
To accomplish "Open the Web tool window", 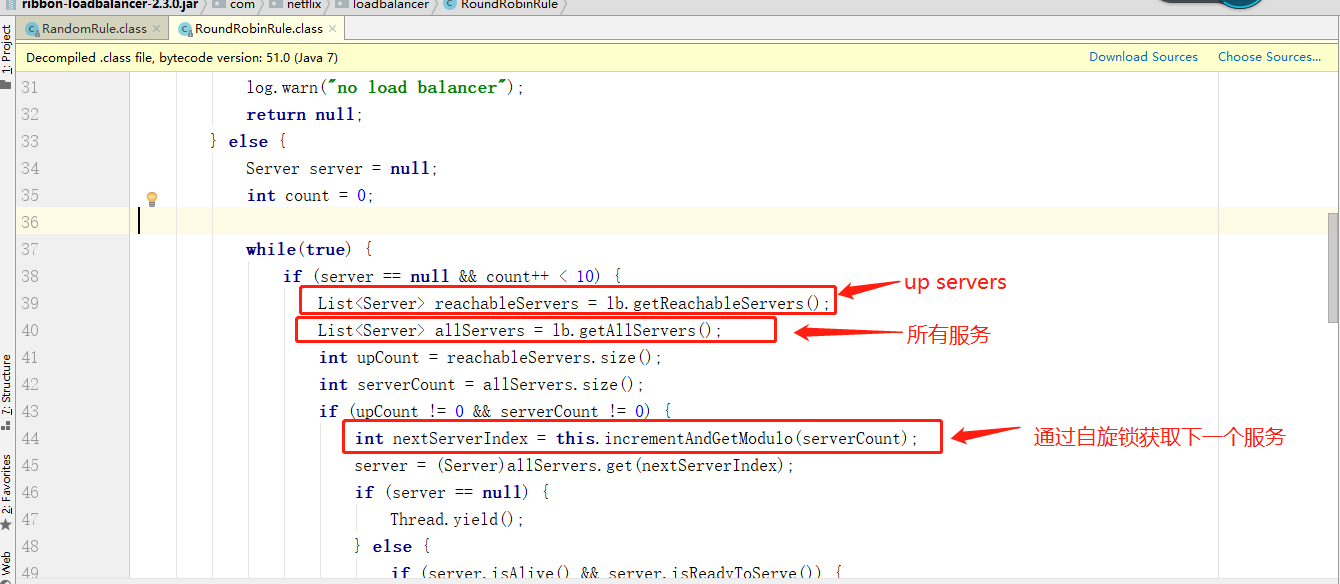I will tap(7, 565).
